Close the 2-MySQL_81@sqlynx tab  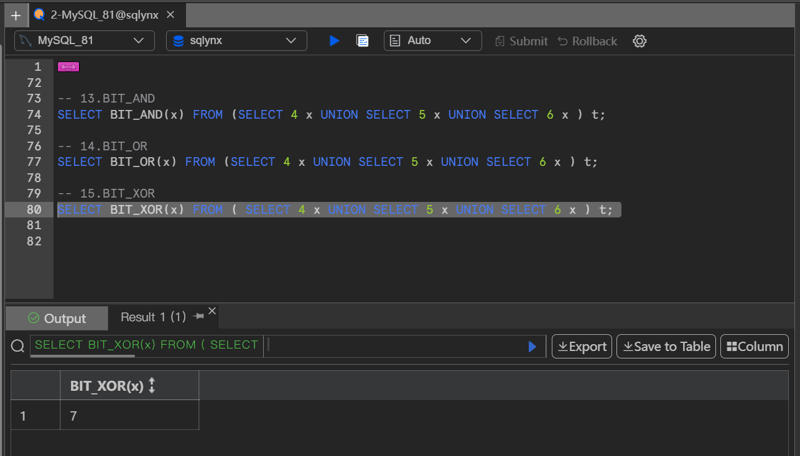point(170,15)
